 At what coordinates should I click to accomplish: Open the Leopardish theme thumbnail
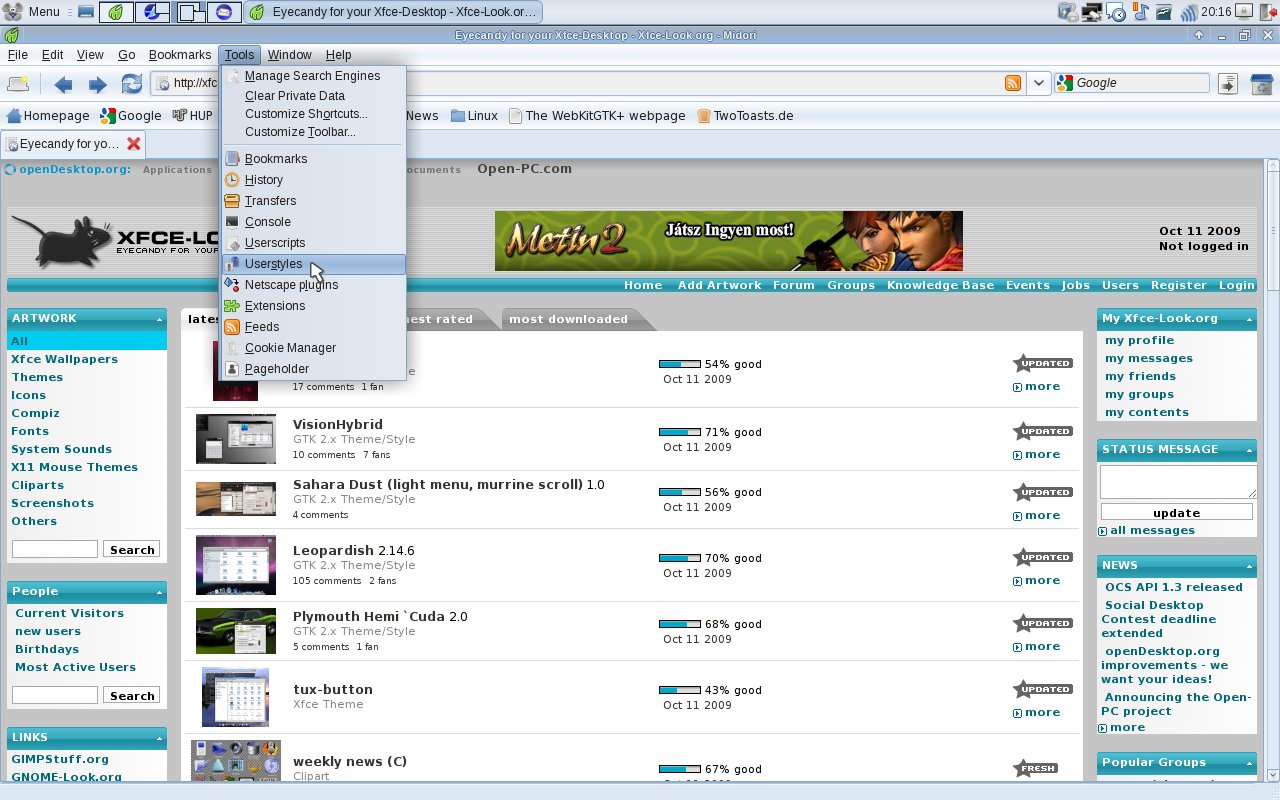click(x=236, y=565)
